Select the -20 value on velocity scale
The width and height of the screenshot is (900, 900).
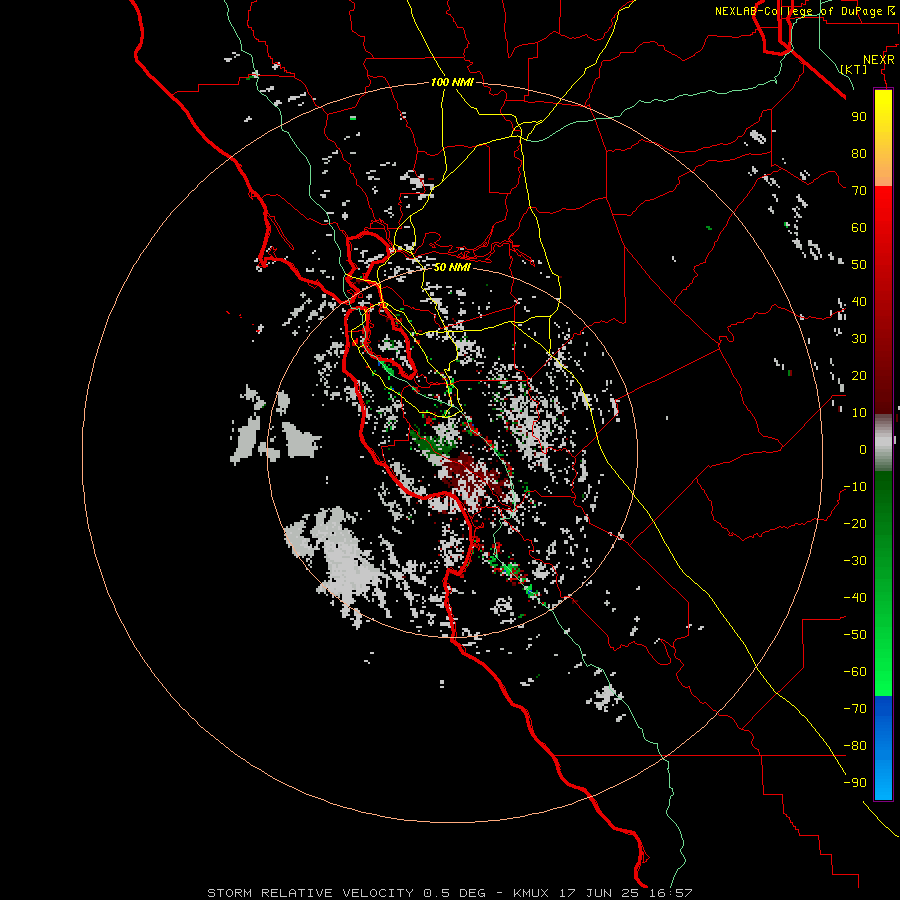855,524
